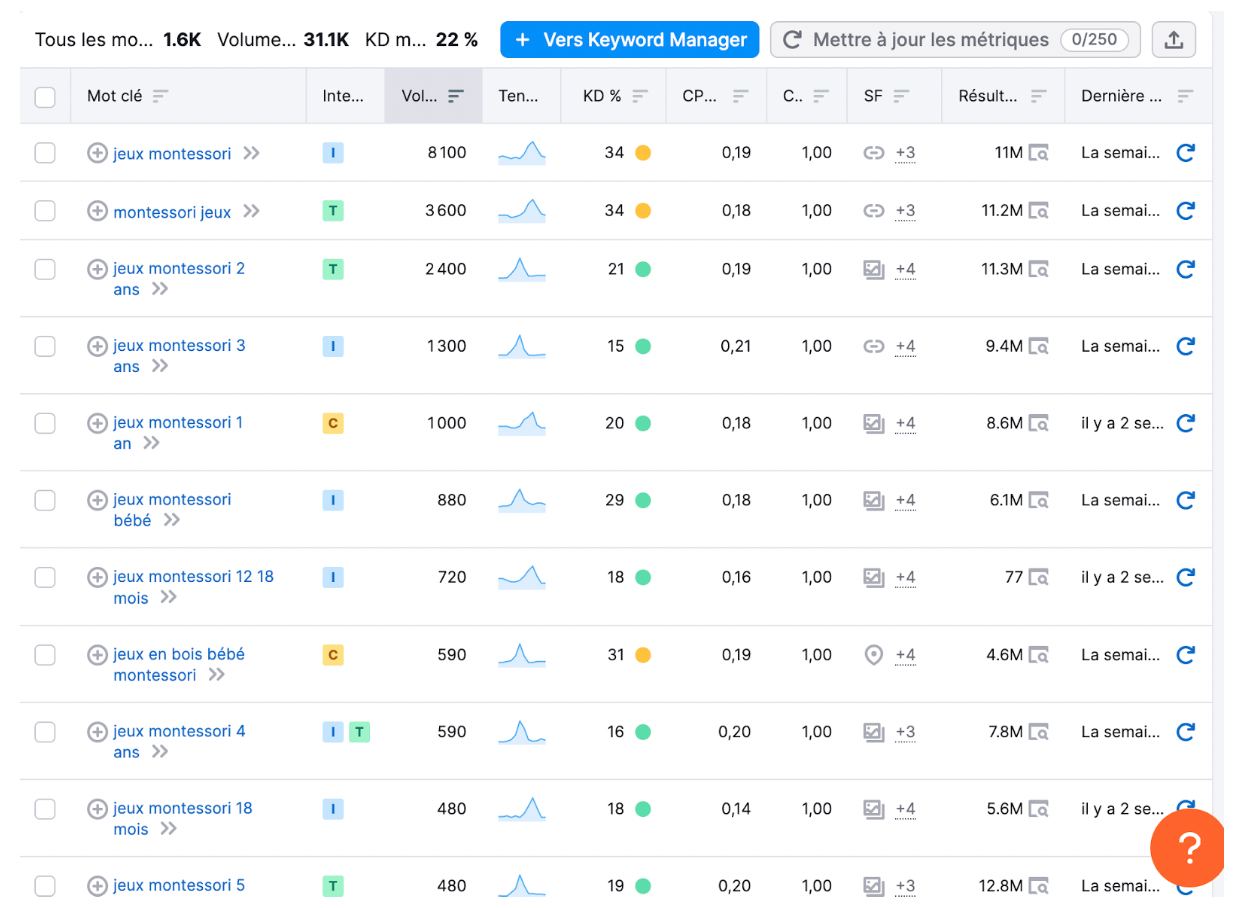Check the jeux montessori 1 an checkbox
Image resolution: width=1234 pixels, height=908 pixels.
coord(45,423)
